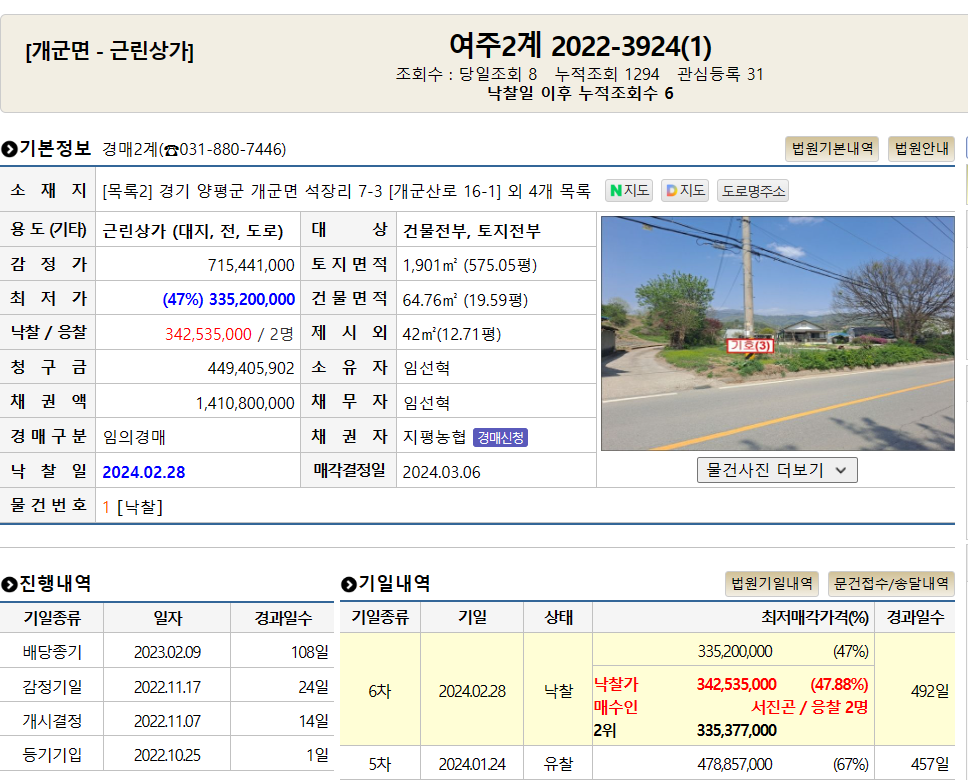Click item number 1 [낙찰]

(x=132, y=507)
